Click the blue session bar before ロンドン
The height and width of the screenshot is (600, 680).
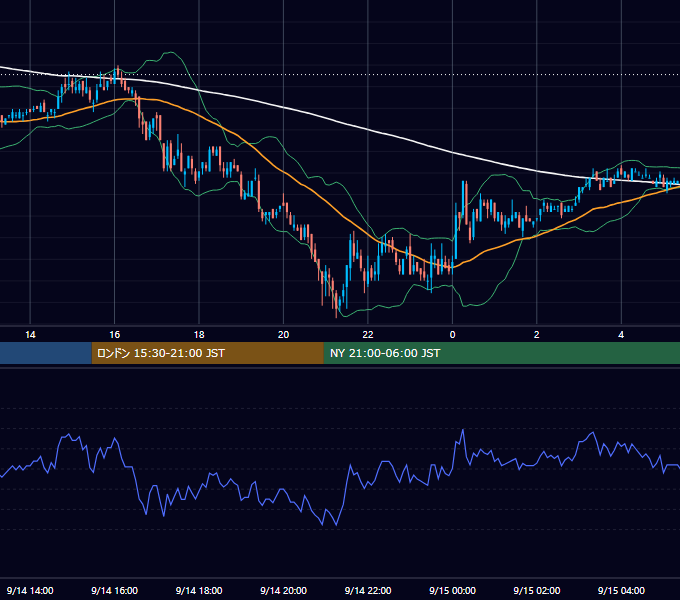[x=46, y=353]
